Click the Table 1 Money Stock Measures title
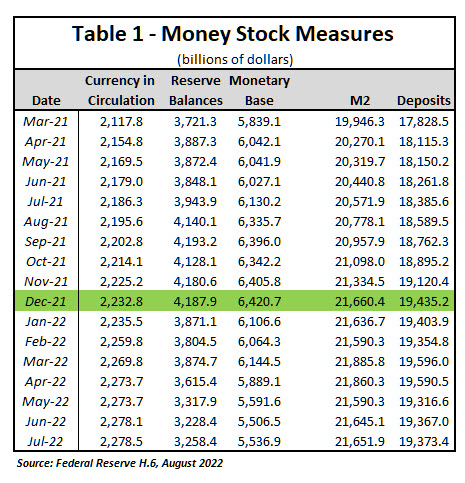 pyautogui.click(x=233, y=34)
